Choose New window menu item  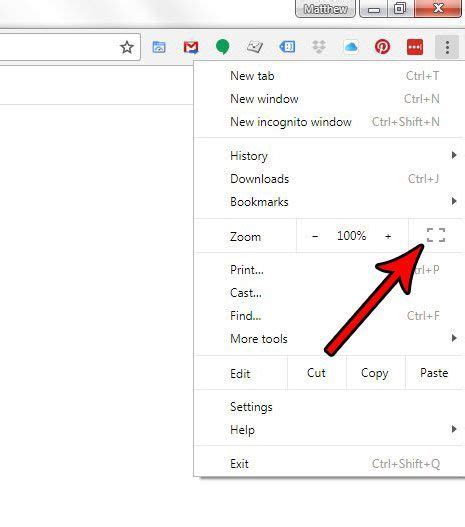coord(329,99)
